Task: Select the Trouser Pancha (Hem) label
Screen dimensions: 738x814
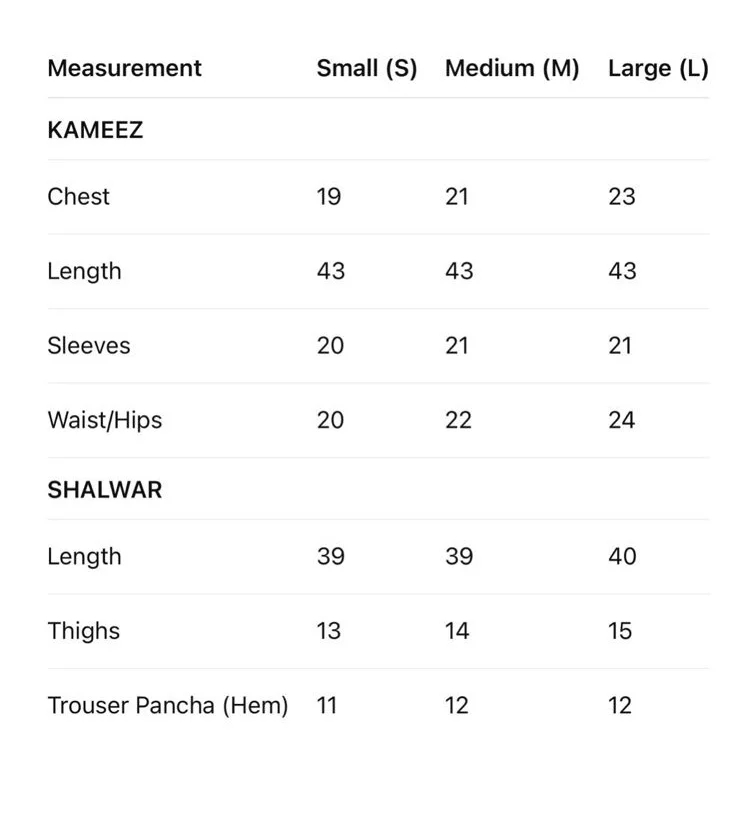Action: [x=167, y=705]
